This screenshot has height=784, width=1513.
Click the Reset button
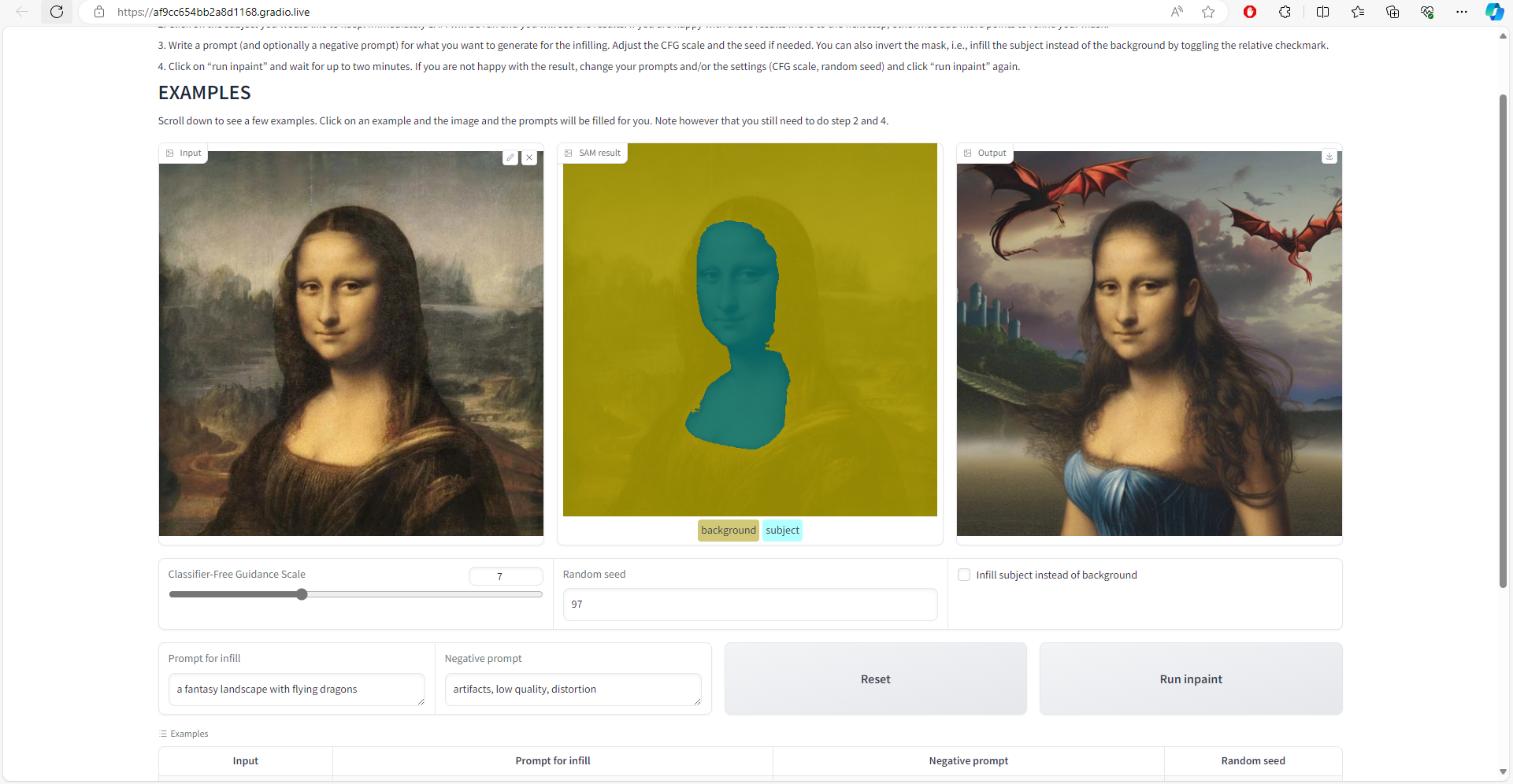pyautogui.click(x=875, y=679)
